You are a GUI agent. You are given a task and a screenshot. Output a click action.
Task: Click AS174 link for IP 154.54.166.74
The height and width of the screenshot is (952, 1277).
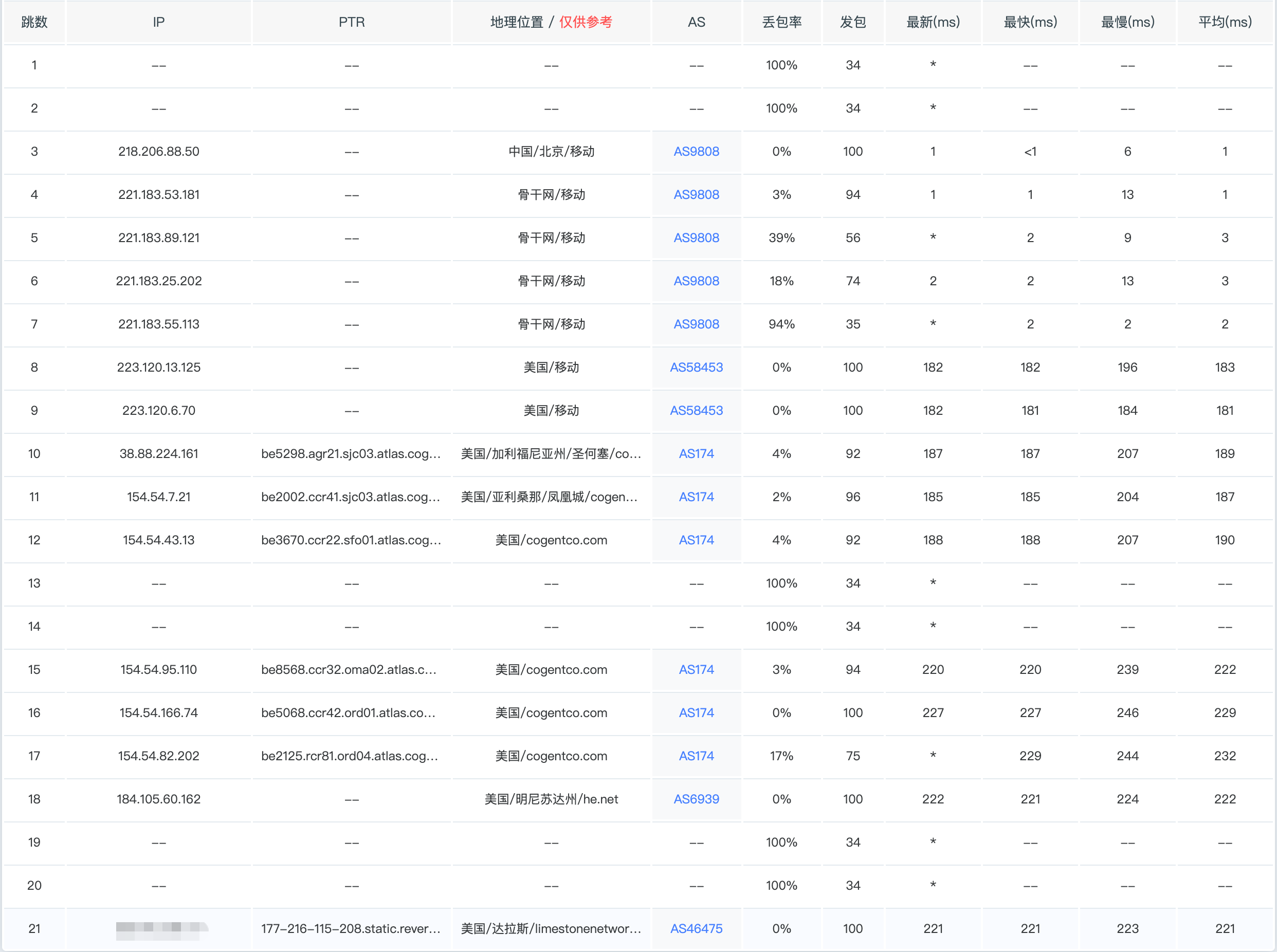[696, 713]
